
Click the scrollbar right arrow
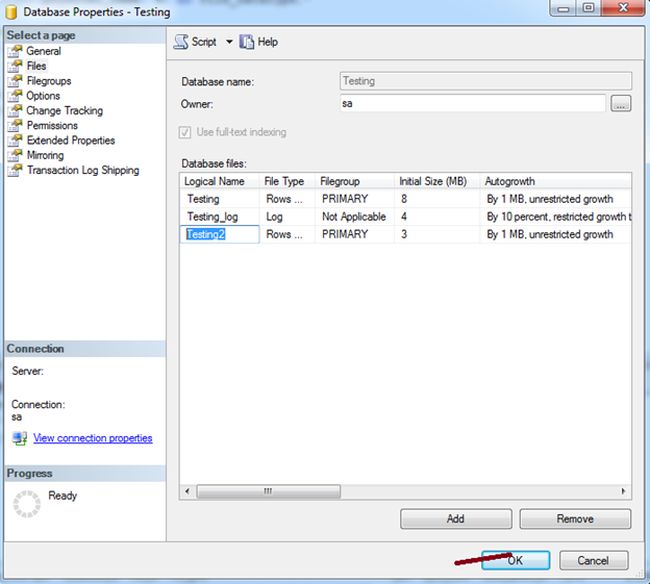click(623, 492)
